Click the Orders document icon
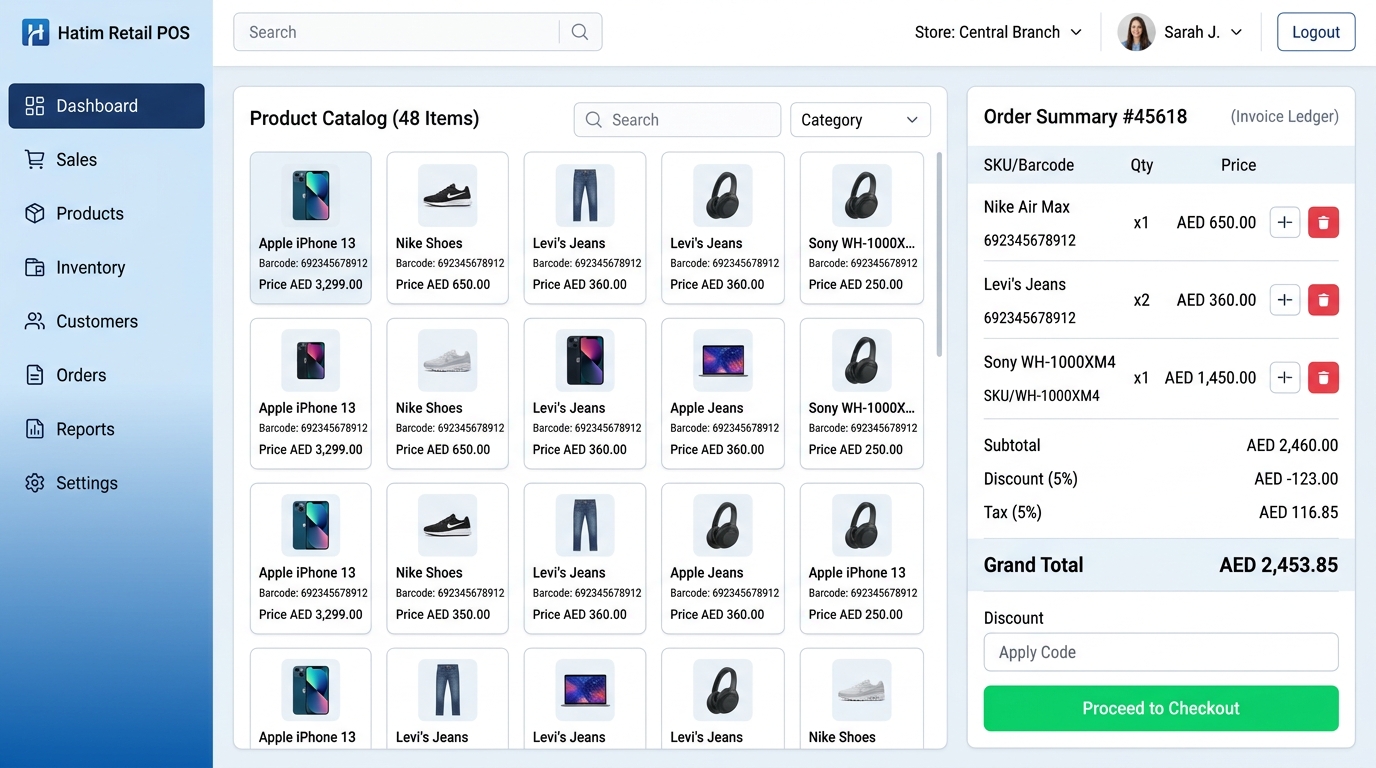The height and width of the screenshot is (768, 1376). point(35,376)
